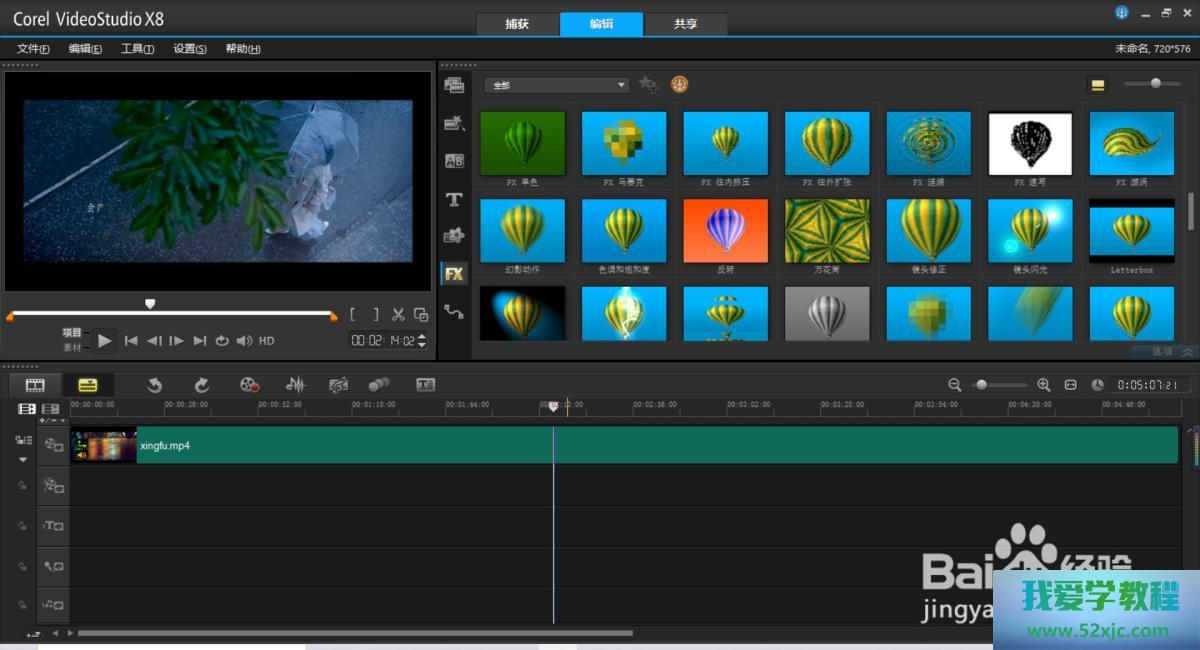The width and height of the screenshot is (1200, 650).
Task: Select the FX filter library icon
Action: [x=454, y=273]
